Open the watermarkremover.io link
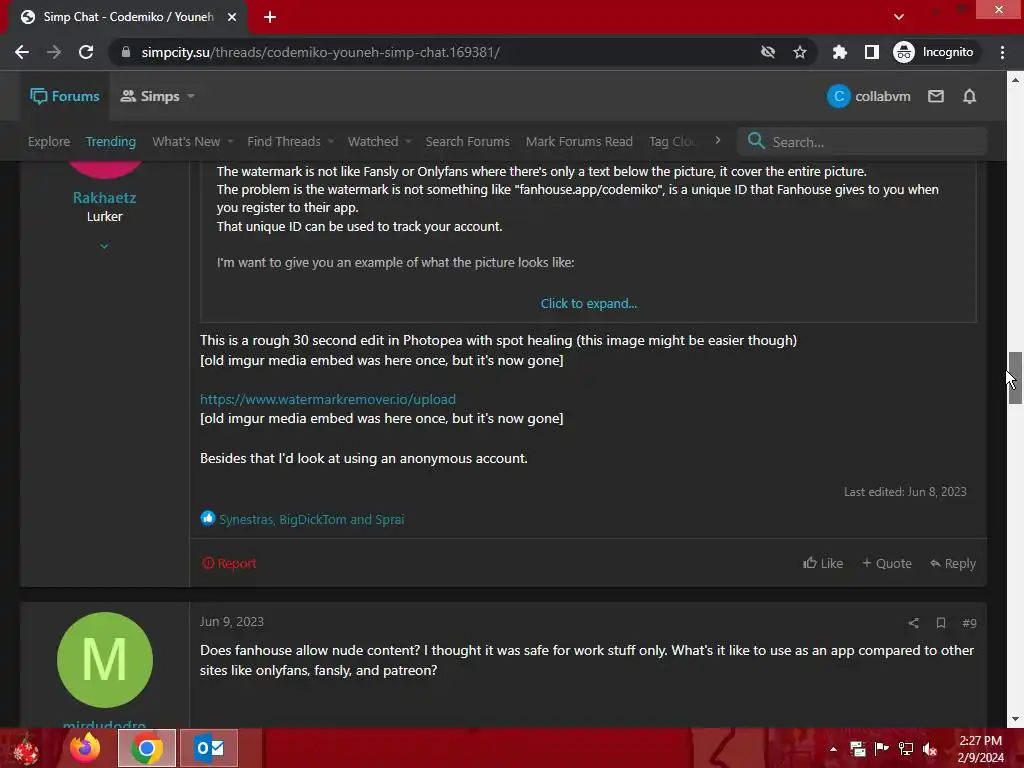Image resolution: width=1024 pixels, height=768 pixels. click(x=328, y=399)
